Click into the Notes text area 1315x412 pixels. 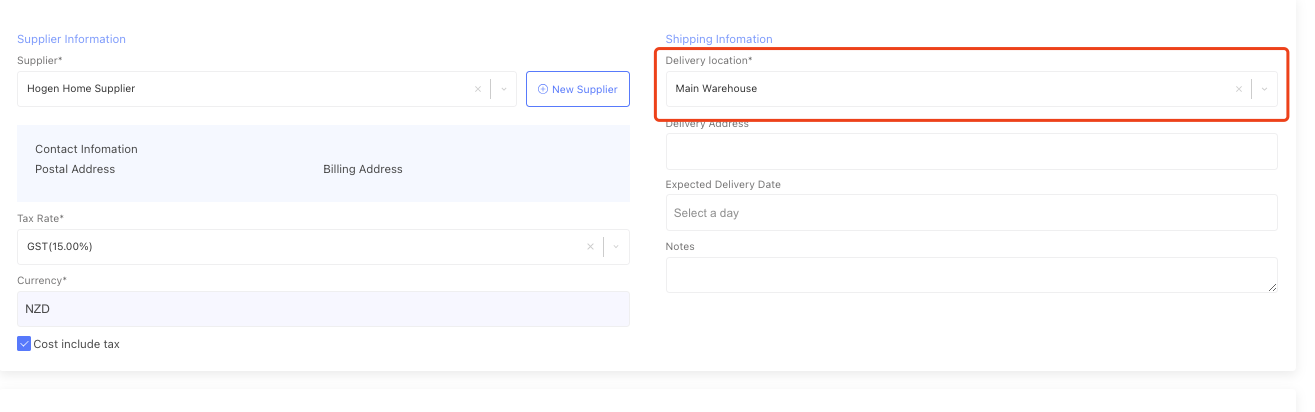coord(970,275)
